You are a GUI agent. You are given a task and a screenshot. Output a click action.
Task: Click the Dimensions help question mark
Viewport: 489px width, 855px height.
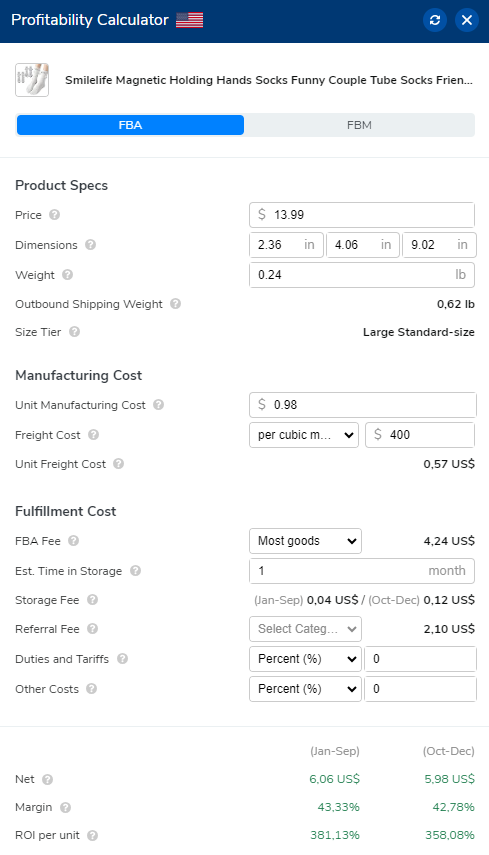(90, 245)
